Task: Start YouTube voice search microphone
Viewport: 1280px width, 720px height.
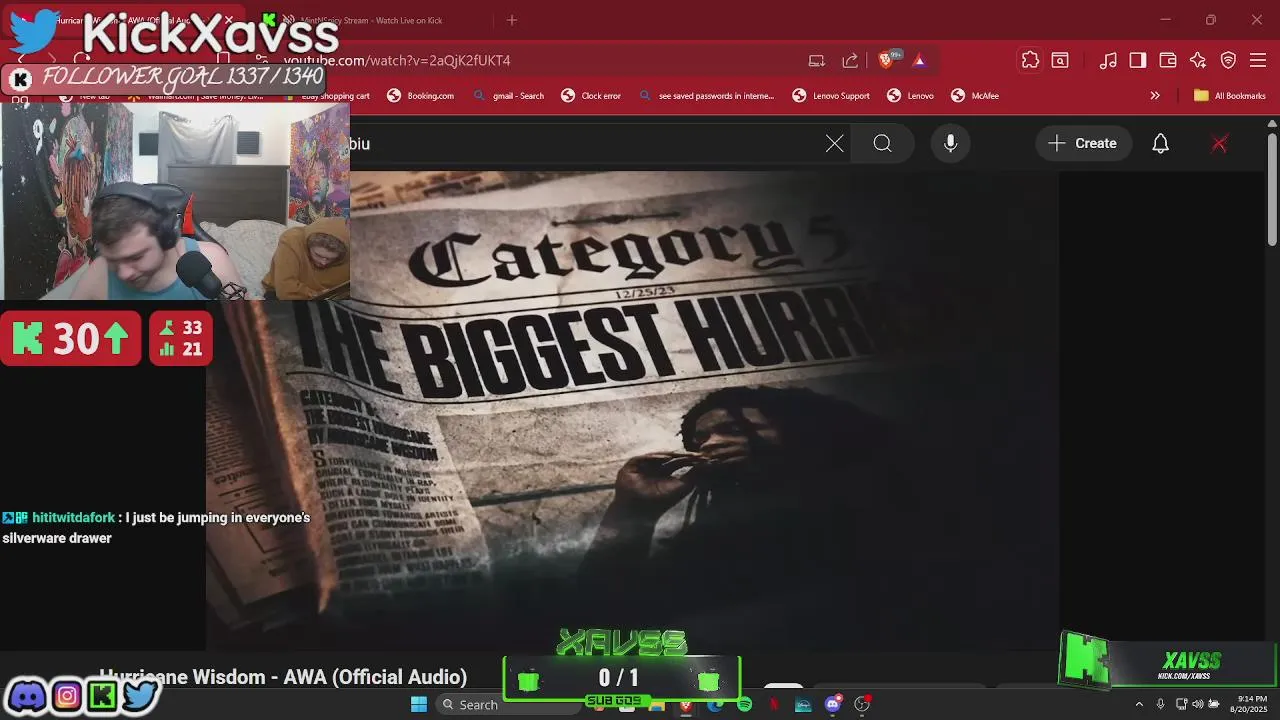Action: click(951, 144)
